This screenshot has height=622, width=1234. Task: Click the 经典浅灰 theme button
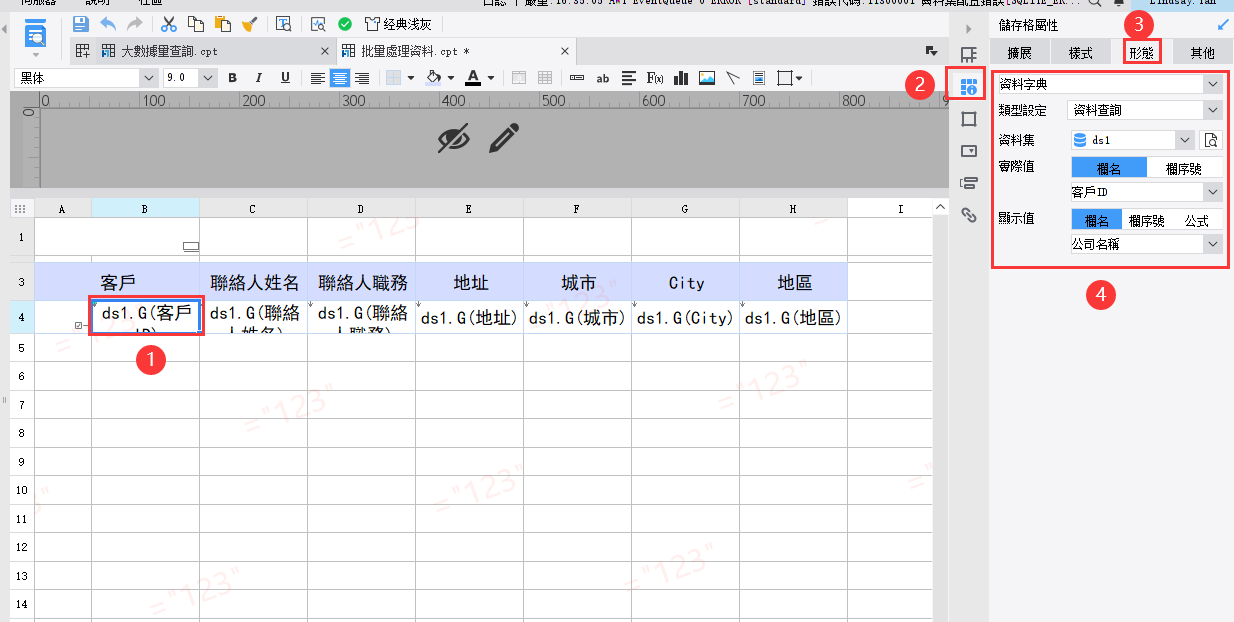(397, 23)
